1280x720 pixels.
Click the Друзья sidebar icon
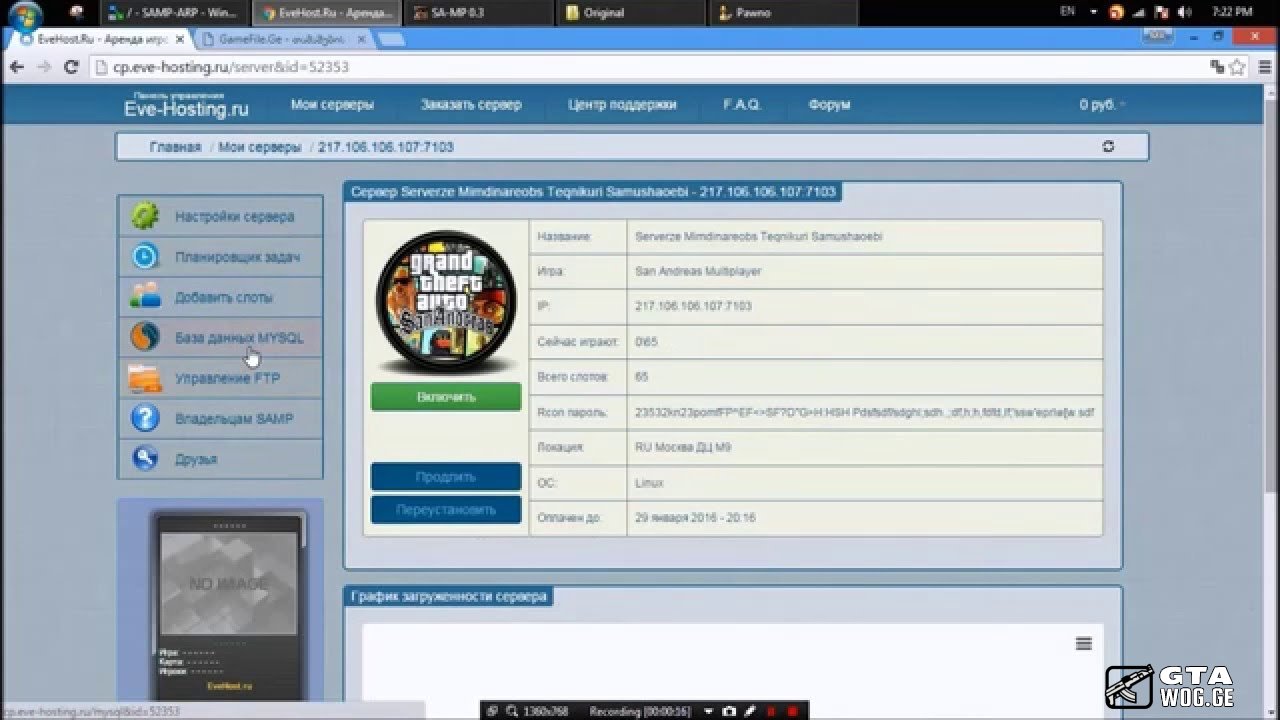coord(145,459)
